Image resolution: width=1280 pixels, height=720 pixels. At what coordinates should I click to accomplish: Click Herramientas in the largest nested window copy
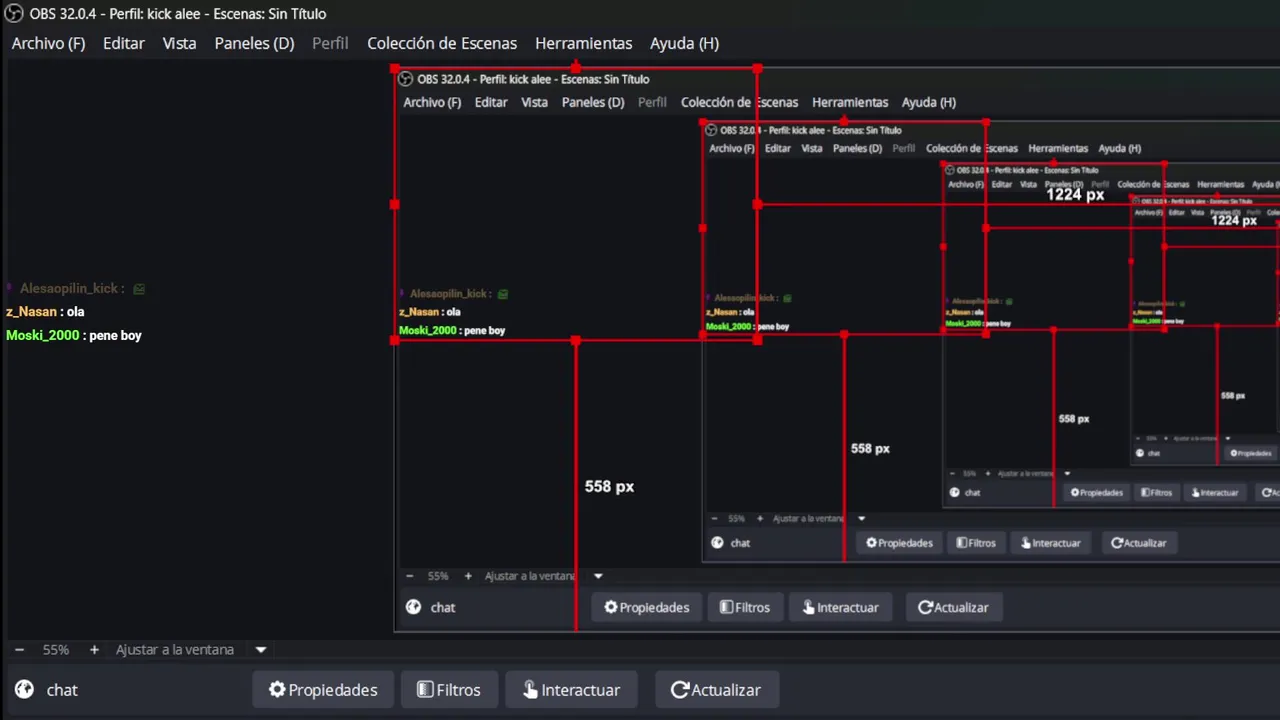pos(850,102)
